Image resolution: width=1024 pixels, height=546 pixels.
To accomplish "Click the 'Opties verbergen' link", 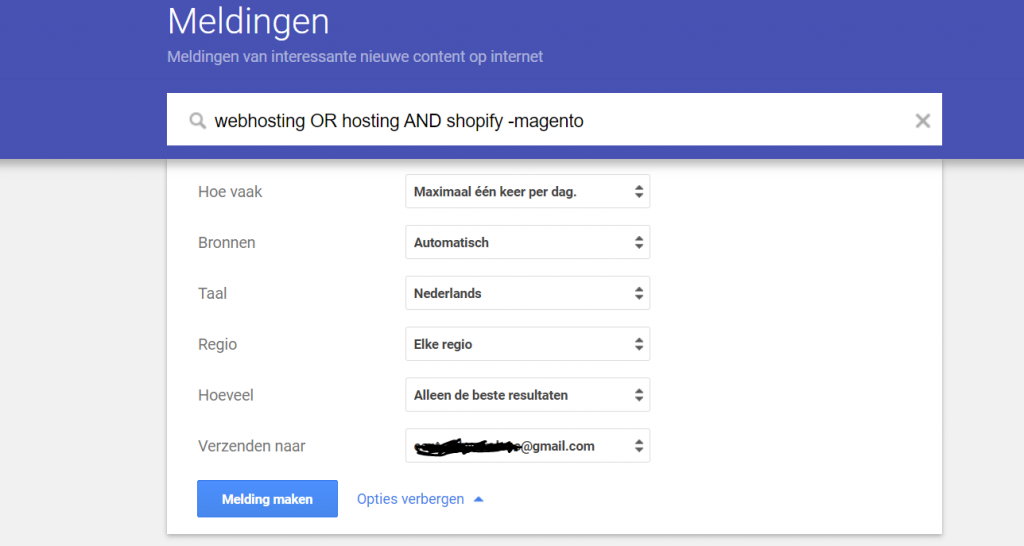I will (x=410, y=499).
